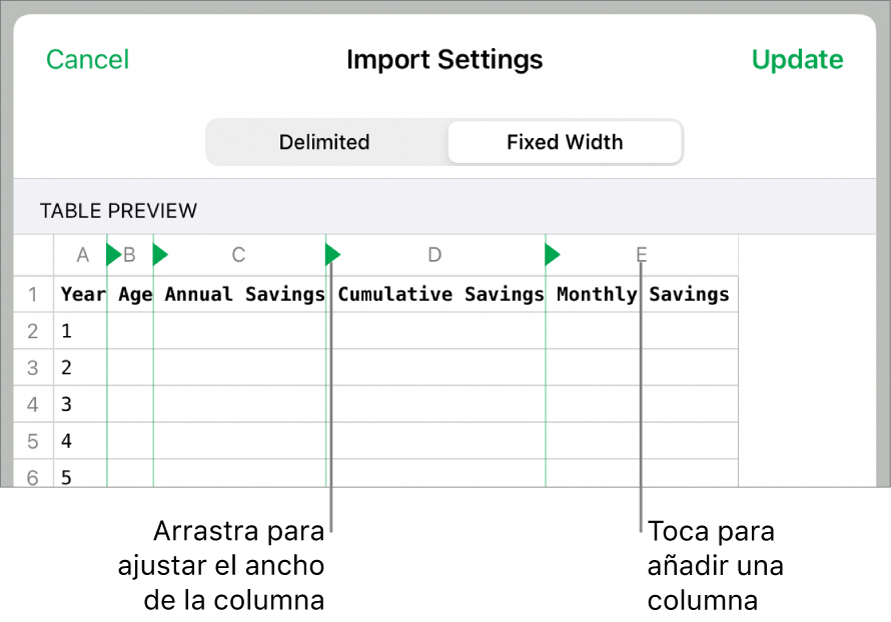Select the Cumulative Savings header cell
This screenshot has height=622, width=891.
click(x=440, y=294)
